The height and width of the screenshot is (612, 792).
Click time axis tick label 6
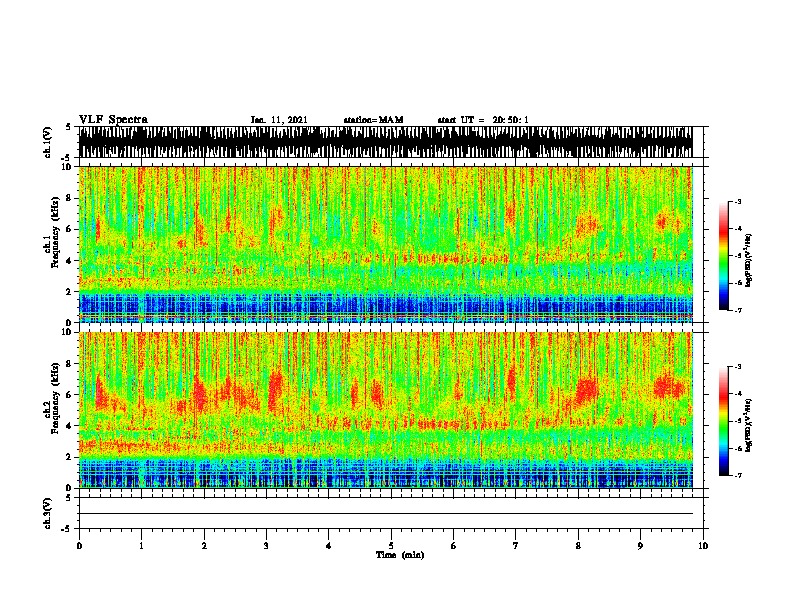(454, 546)
